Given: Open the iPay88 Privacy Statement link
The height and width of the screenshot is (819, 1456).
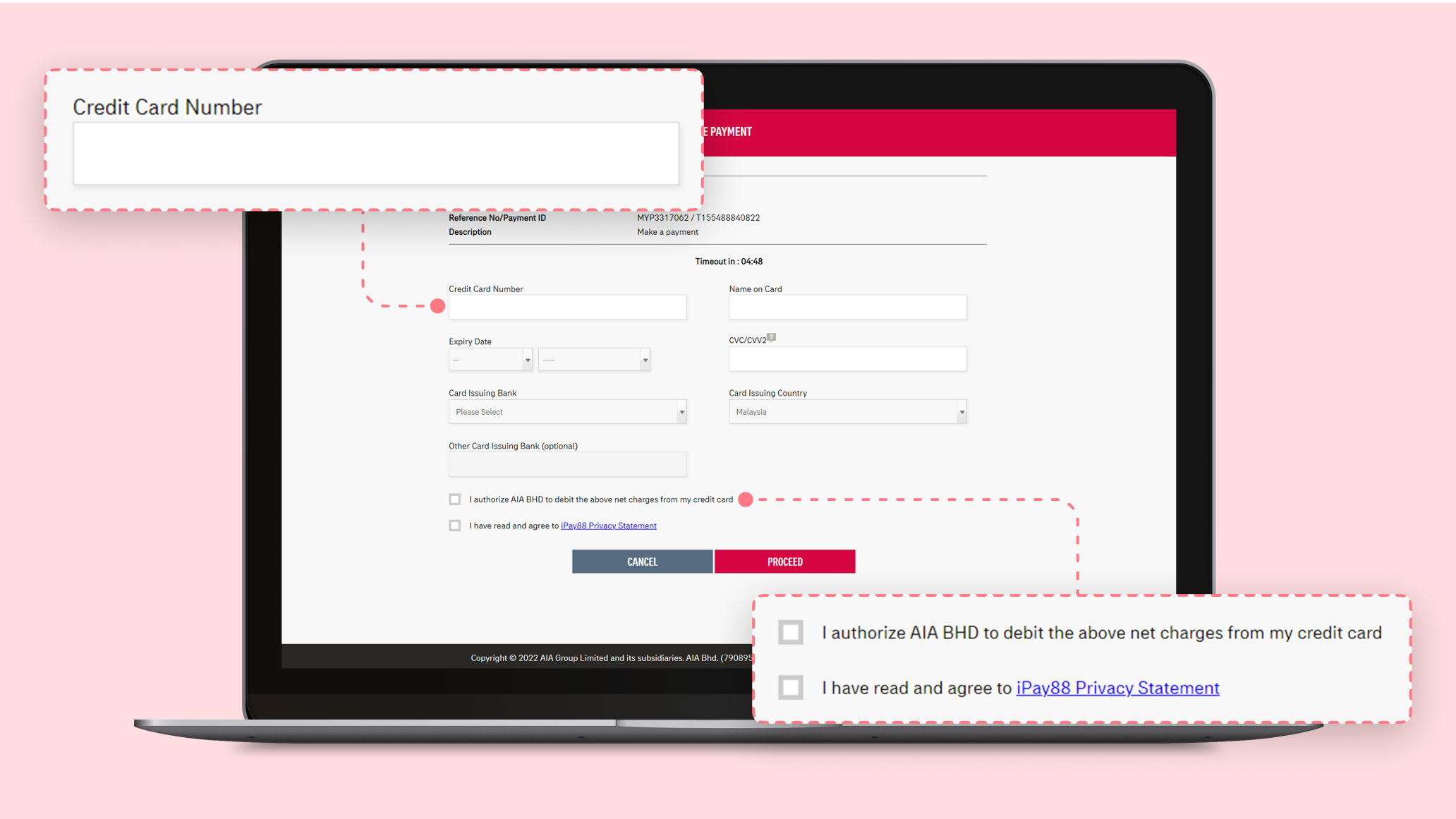Looking at the screenshot, I should (608, 525).
